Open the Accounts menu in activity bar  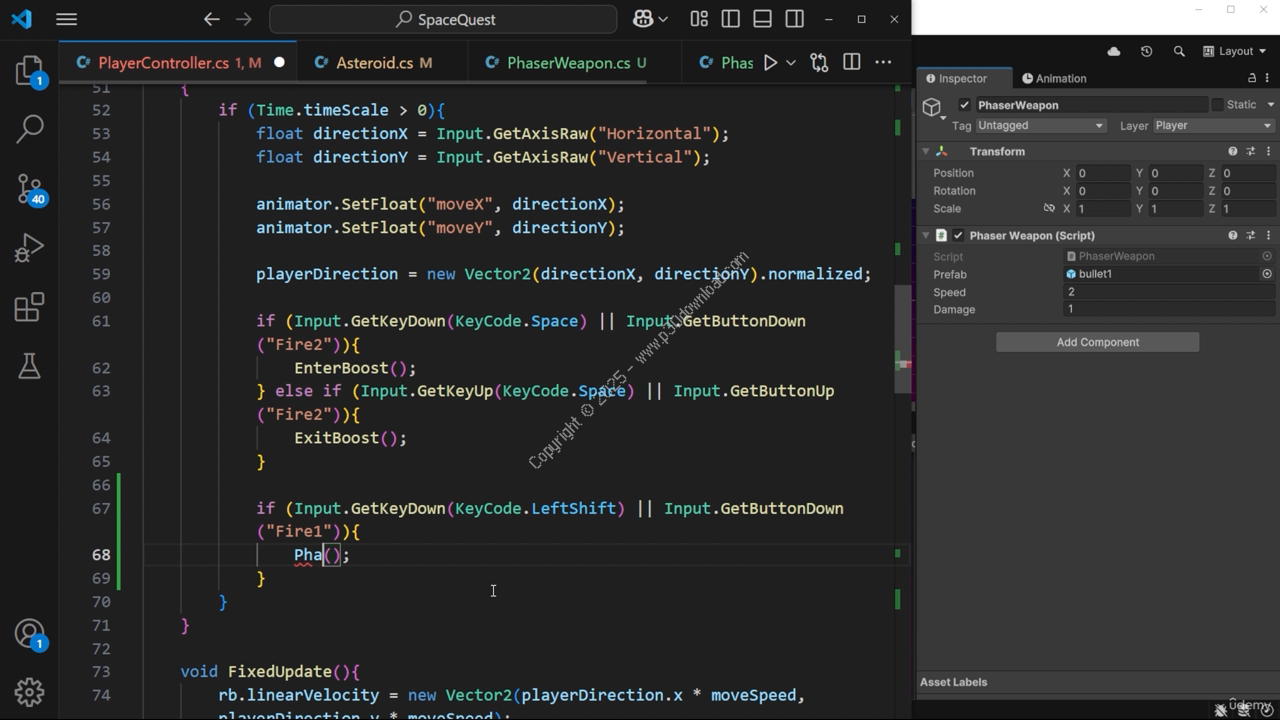[x=29, y=634]
